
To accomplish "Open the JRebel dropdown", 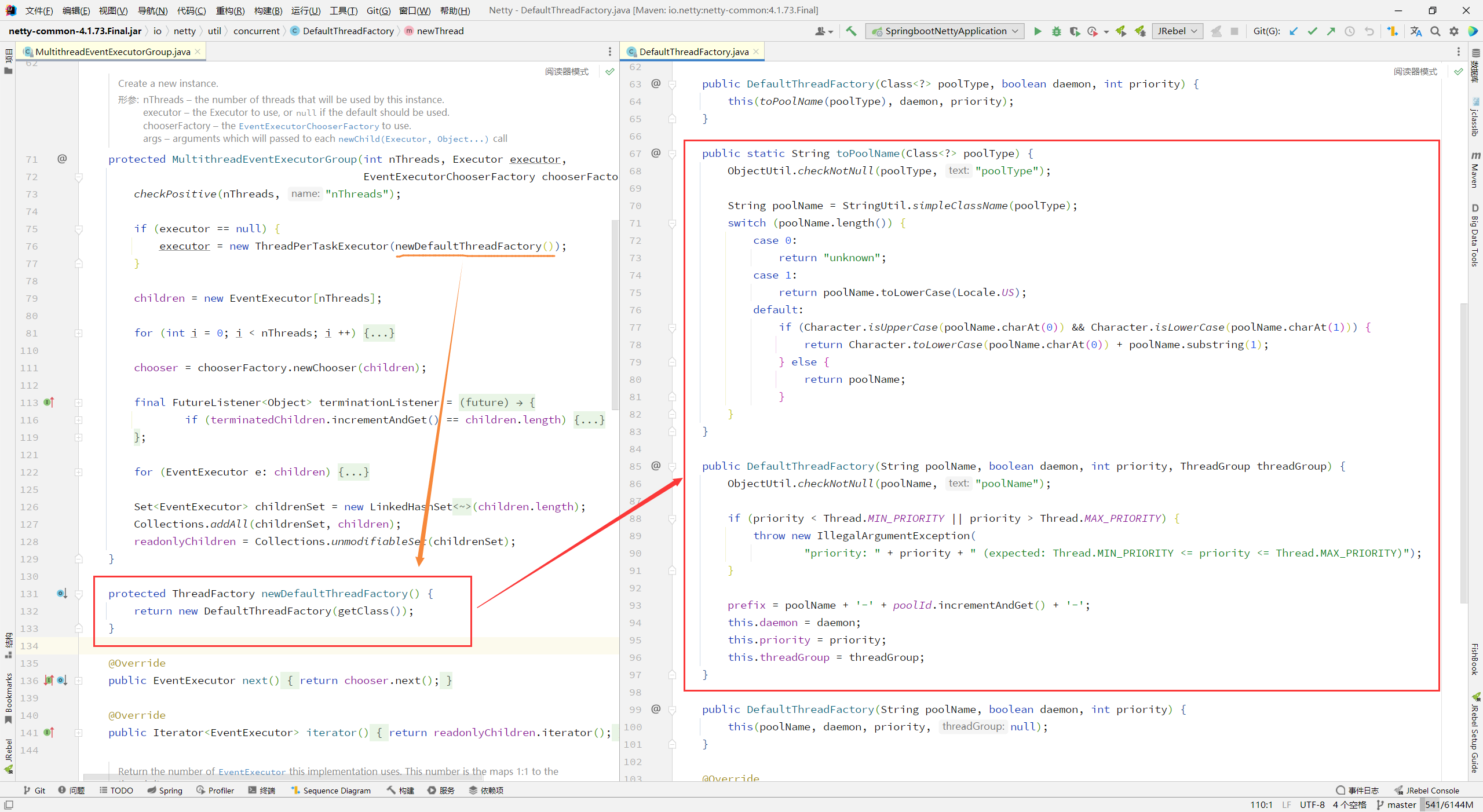I will pyautogui.click(x=1178, y=31).
